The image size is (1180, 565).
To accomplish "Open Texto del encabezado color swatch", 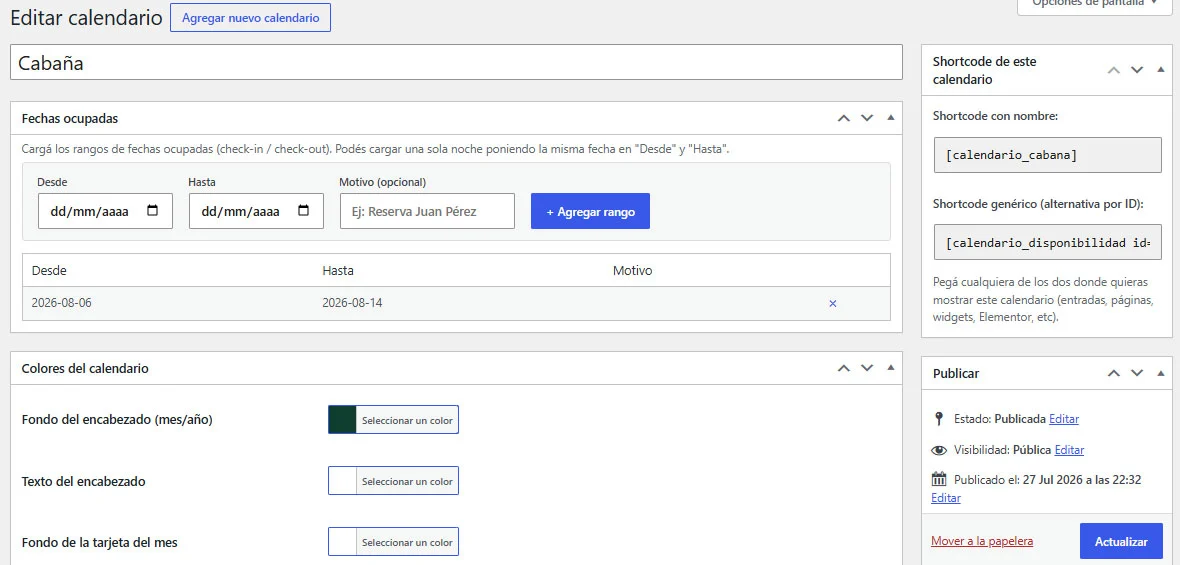I will click(x=342, y=481).
